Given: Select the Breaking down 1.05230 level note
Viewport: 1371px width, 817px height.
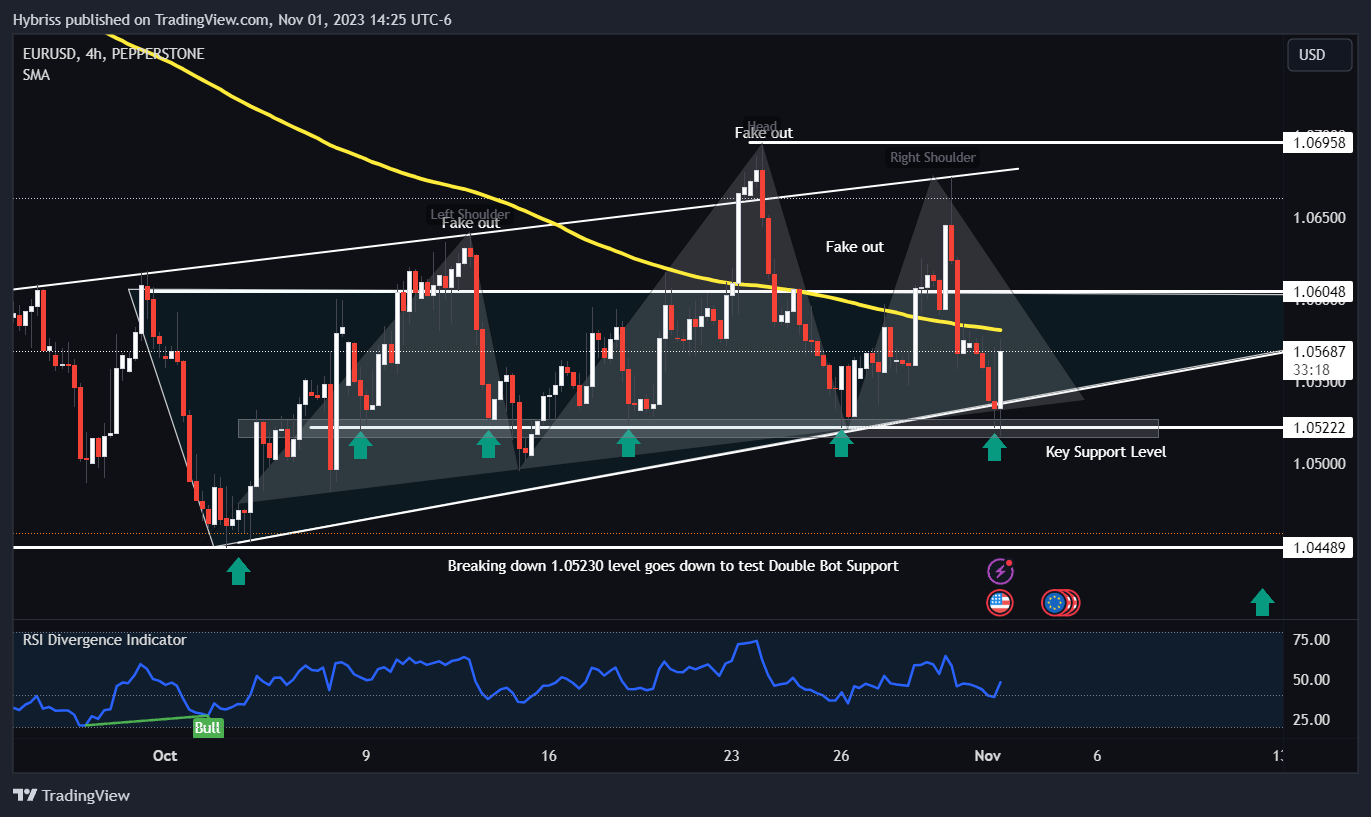Looking at the screenshot, I should pyautogui.click(x=673, y=566).
